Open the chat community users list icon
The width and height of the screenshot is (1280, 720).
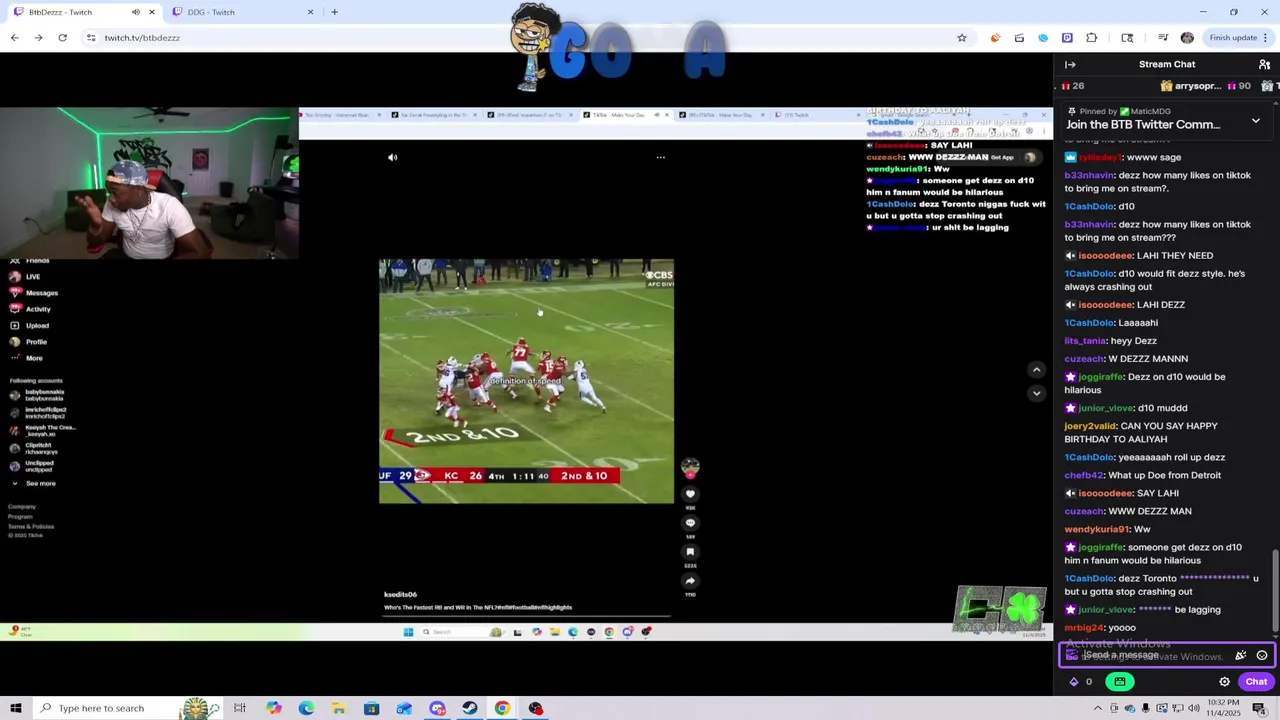1264,64
